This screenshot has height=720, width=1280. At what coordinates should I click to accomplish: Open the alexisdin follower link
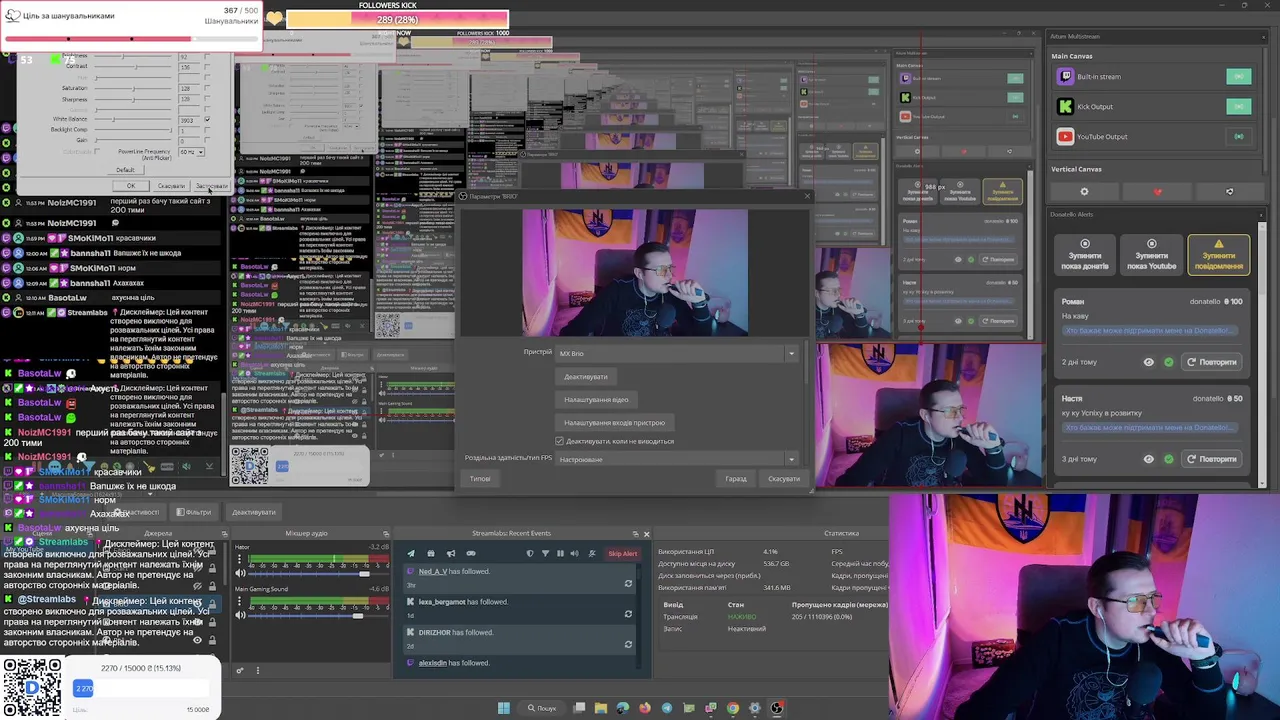pos(433,663)
